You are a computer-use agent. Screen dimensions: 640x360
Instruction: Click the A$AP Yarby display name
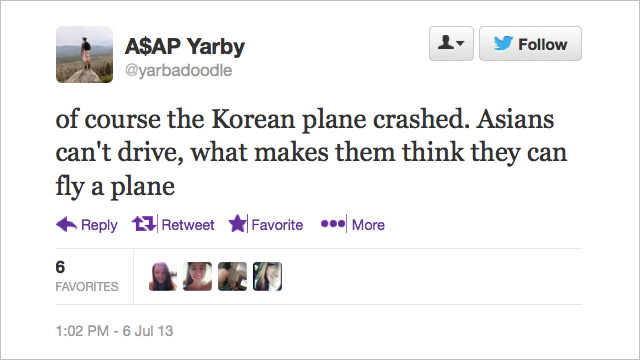point(185,46)
